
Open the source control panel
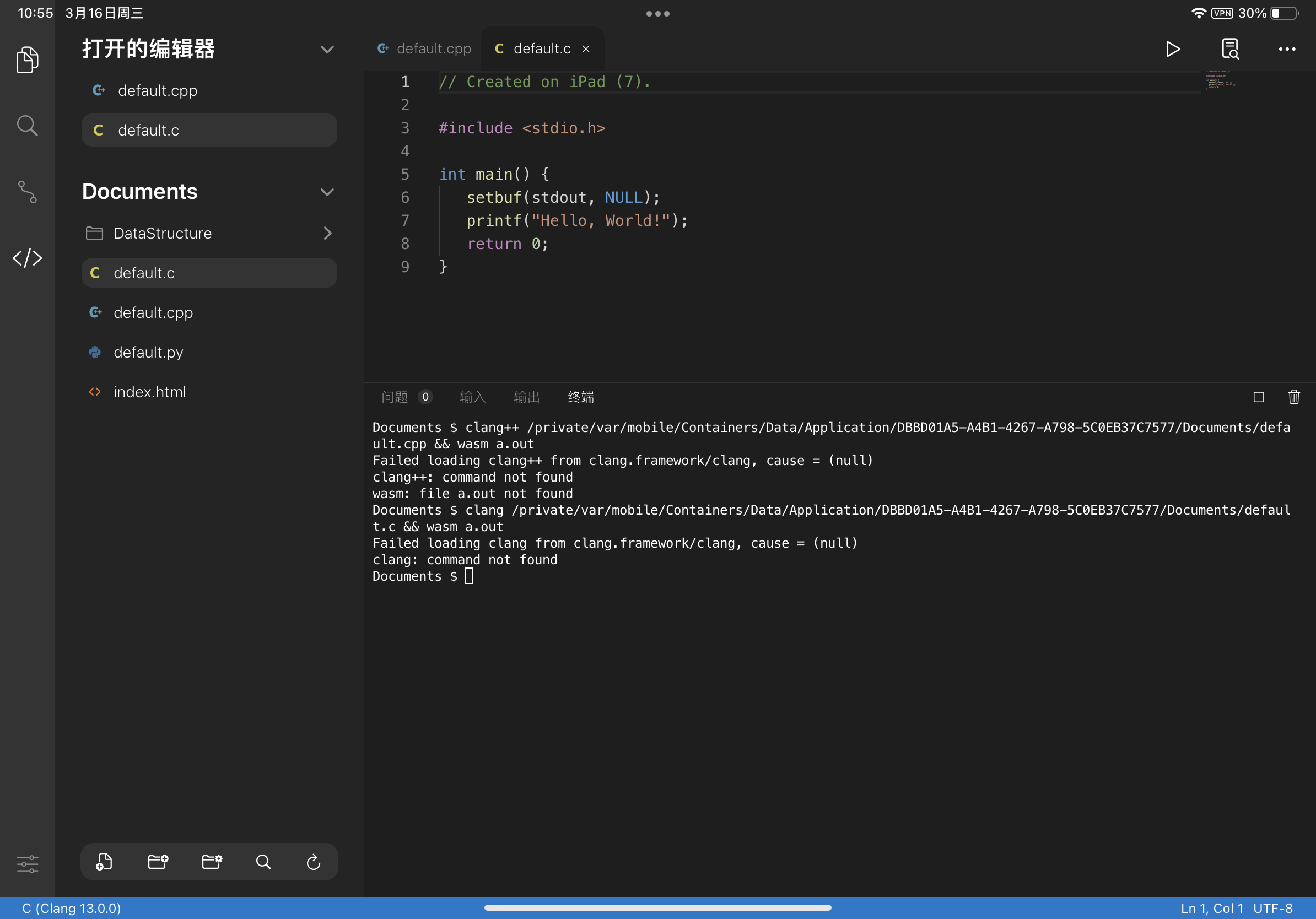27,192
